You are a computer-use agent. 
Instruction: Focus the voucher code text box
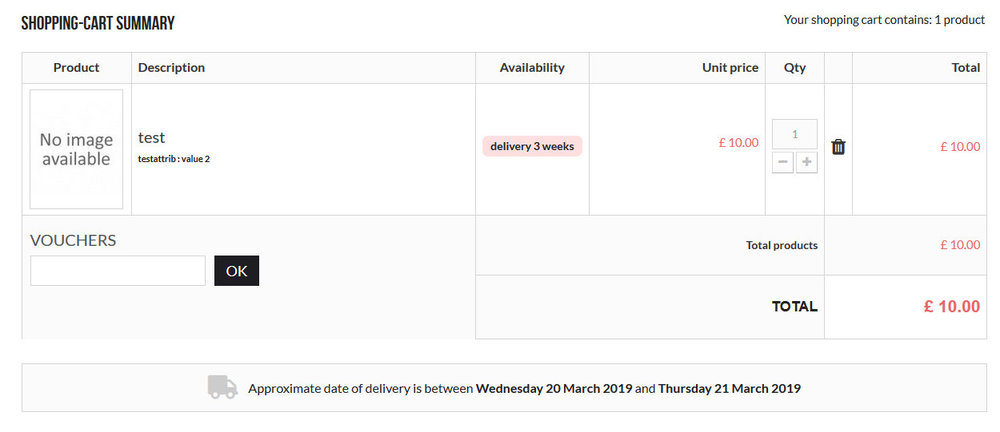point(118,271)
